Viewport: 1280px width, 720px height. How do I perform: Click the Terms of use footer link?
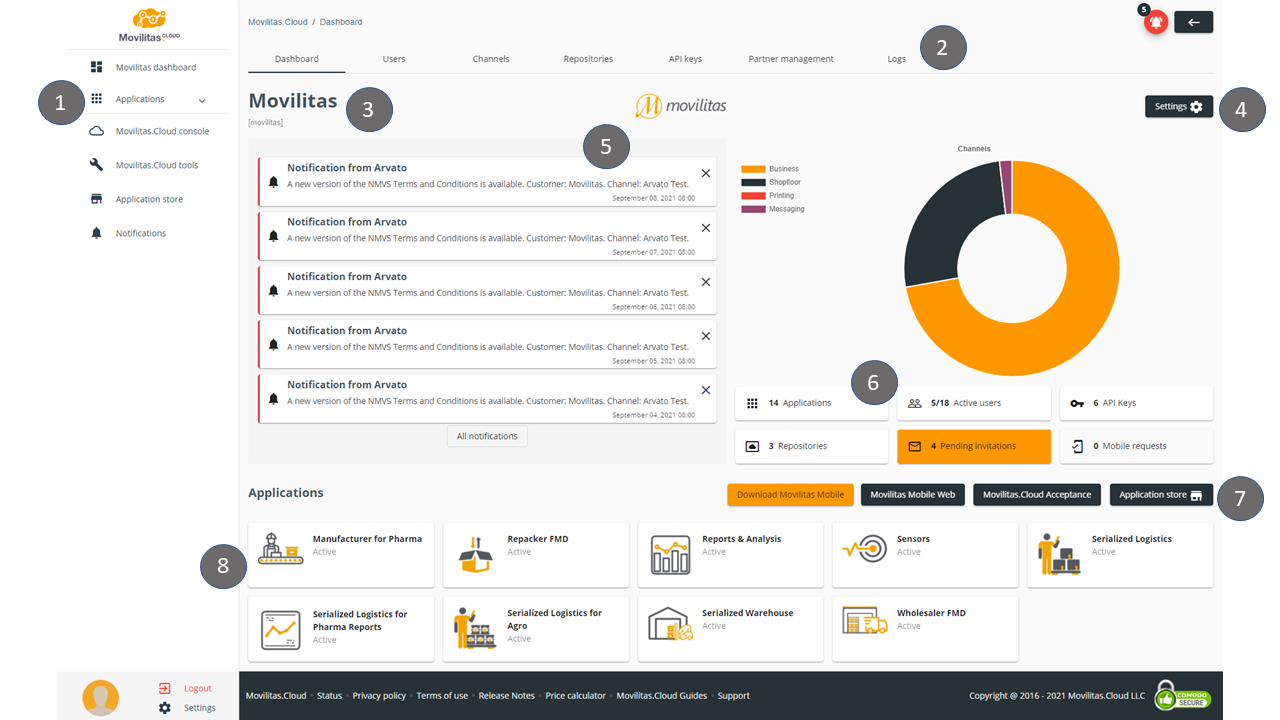click(442, 696)
